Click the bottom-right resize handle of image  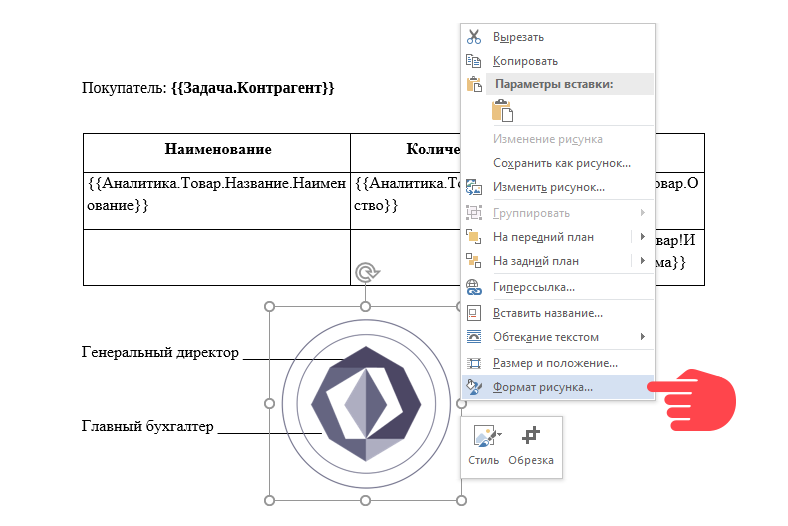[461, 500]
